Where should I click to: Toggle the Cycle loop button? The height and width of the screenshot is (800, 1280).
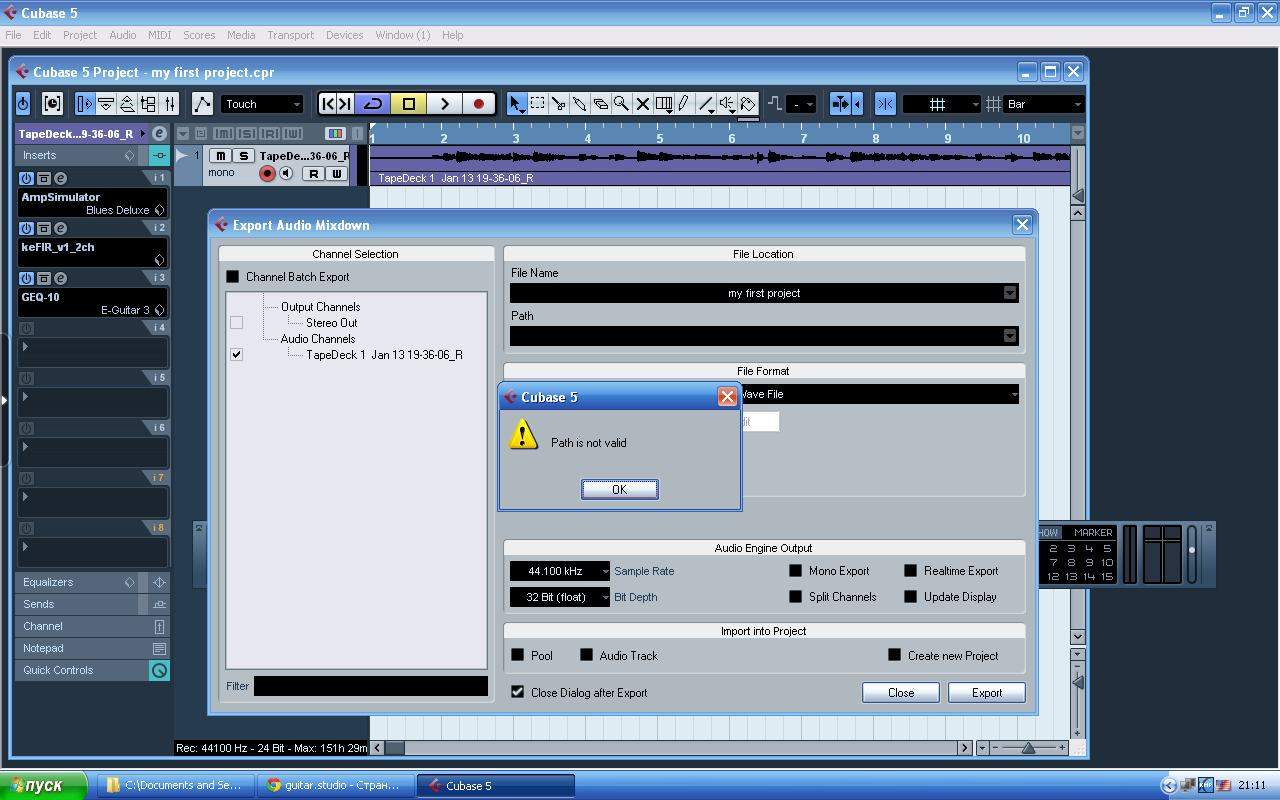373,104
